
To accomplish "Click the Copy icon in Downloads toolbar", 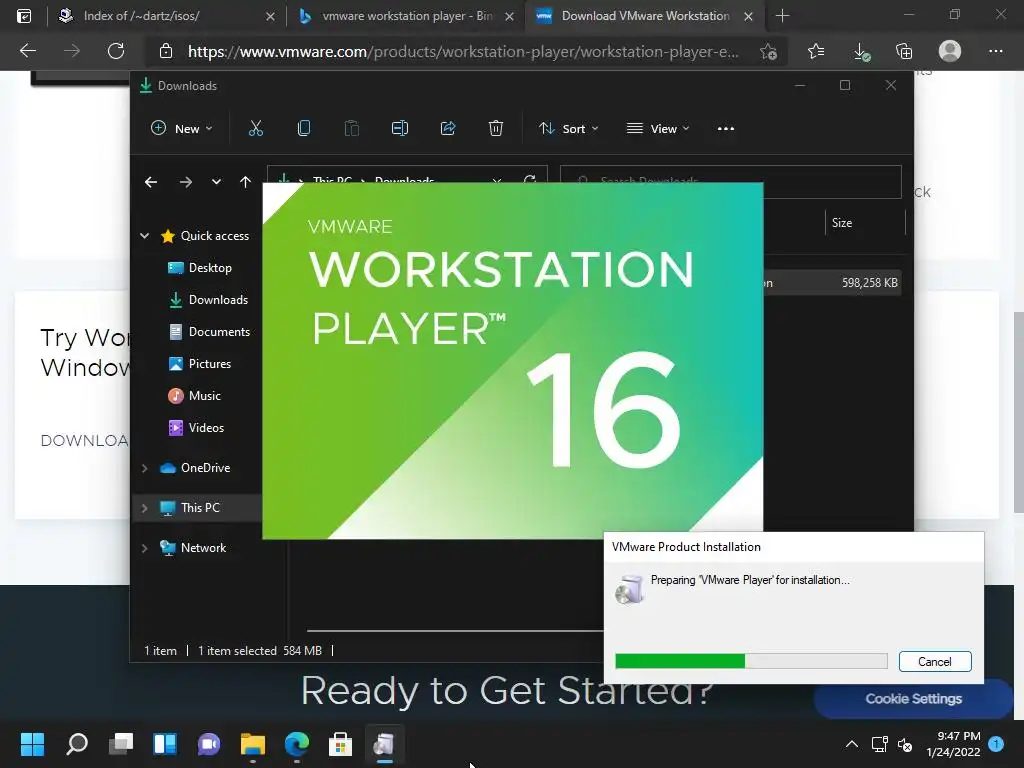I will point(304,129).
